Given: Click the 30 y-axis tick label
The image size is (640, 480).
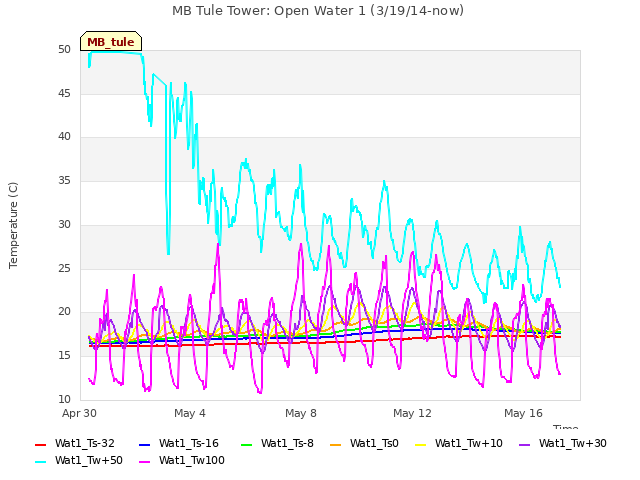Looking at the screenshot, I should click(x=64, y=224).
